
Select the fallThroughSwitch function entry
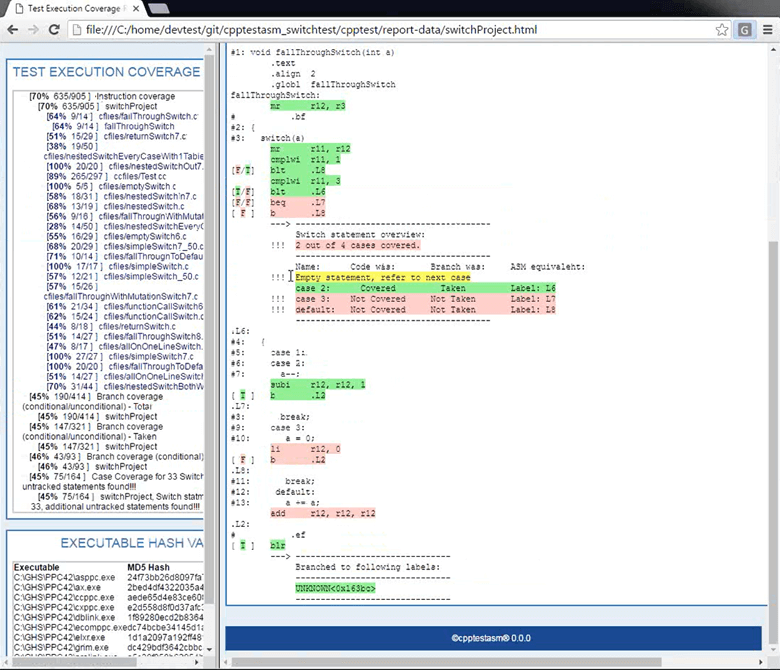click(113, 126)
